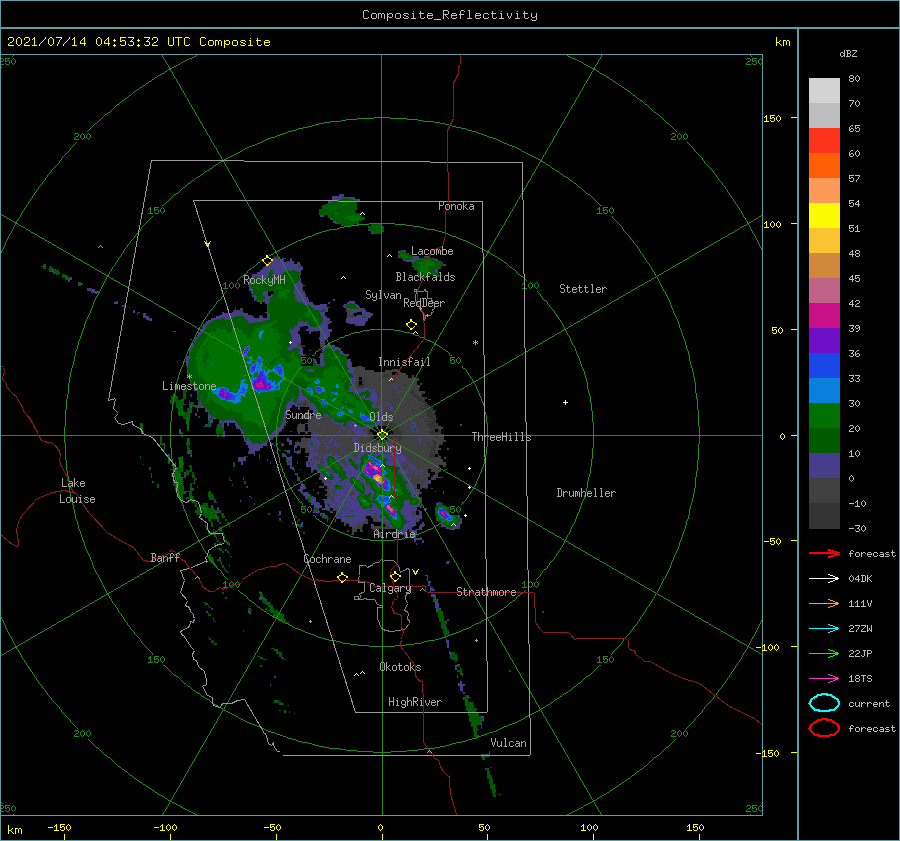Click the white plus marker near Drumheller

(x=565, y=402)
